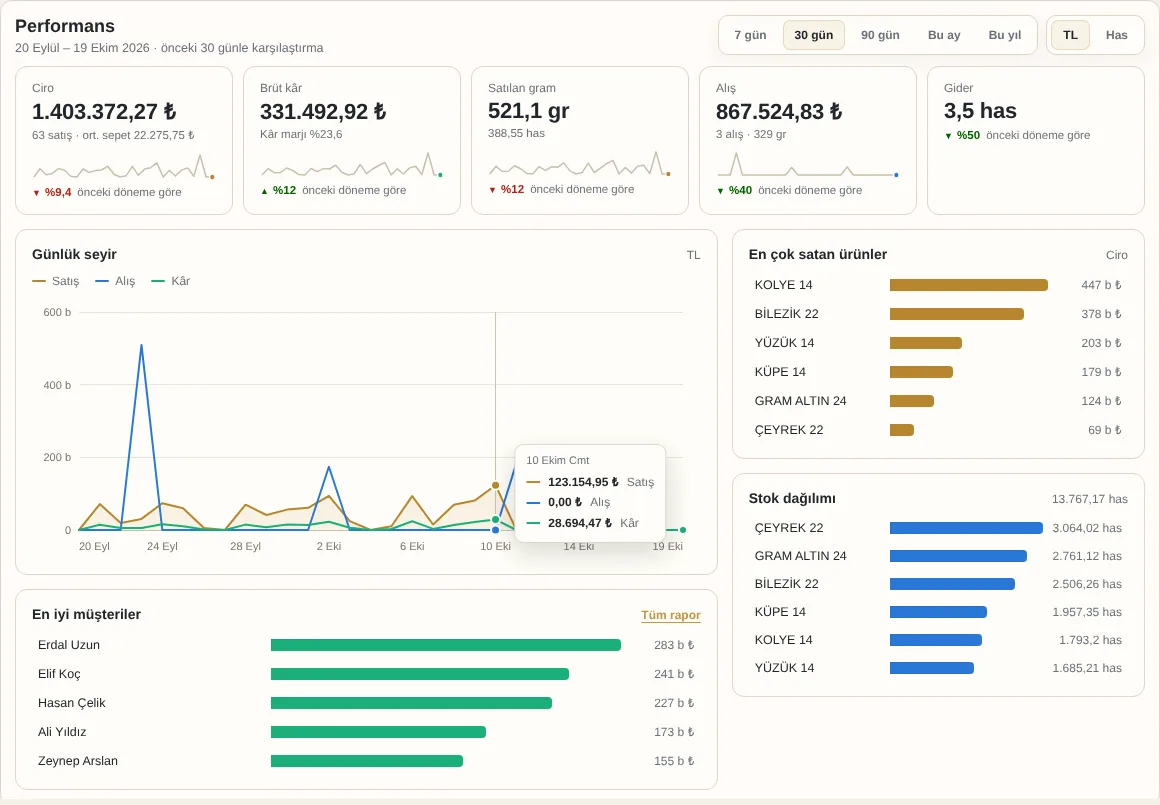Click the KÜPE 14 stock value 1.957,35 has
The image size is (1160, 805).
(1087, 612)
